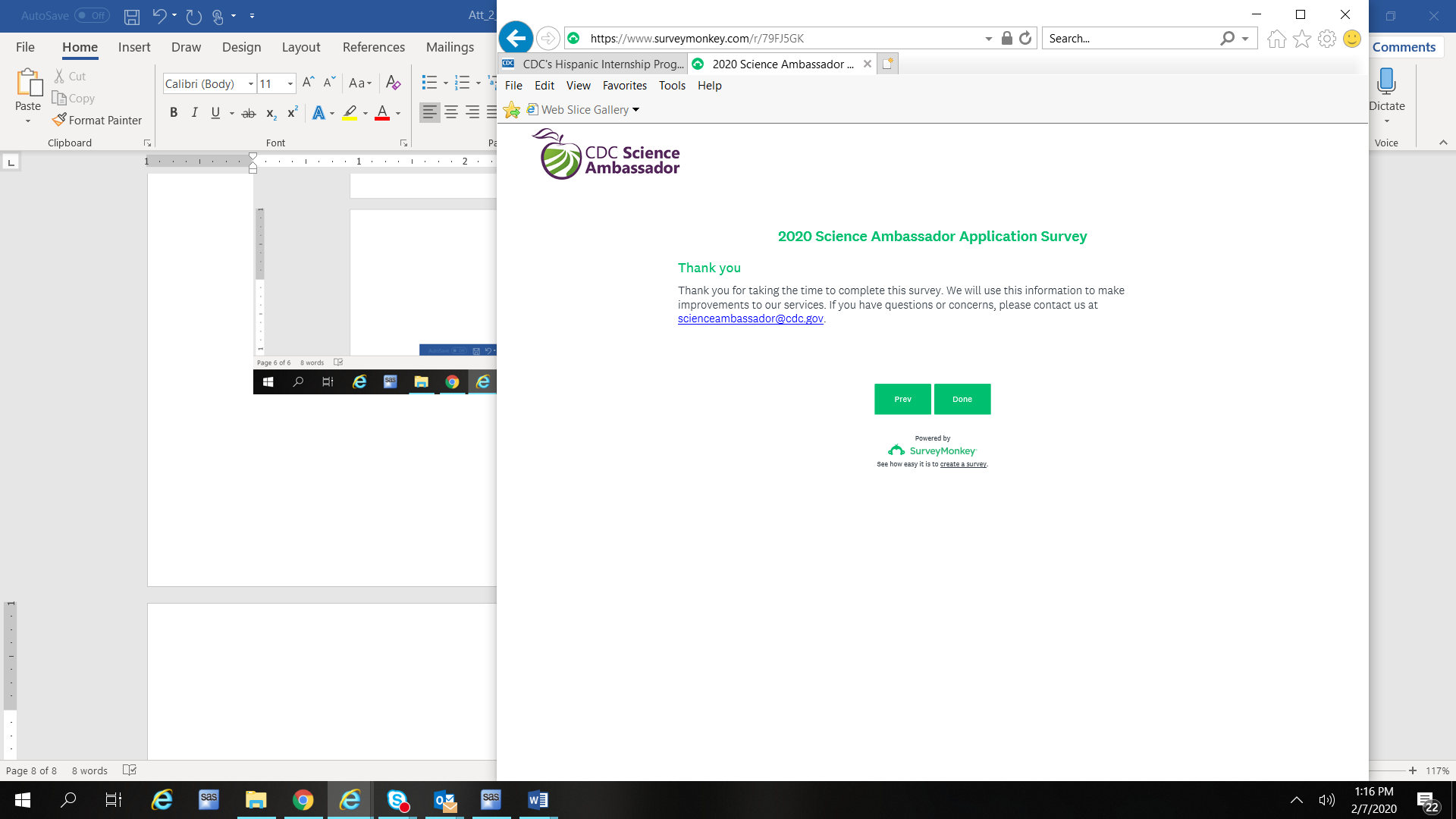Toggle Italic formatting
Viewport: 1456px width, 819px height.
(194, 113)
